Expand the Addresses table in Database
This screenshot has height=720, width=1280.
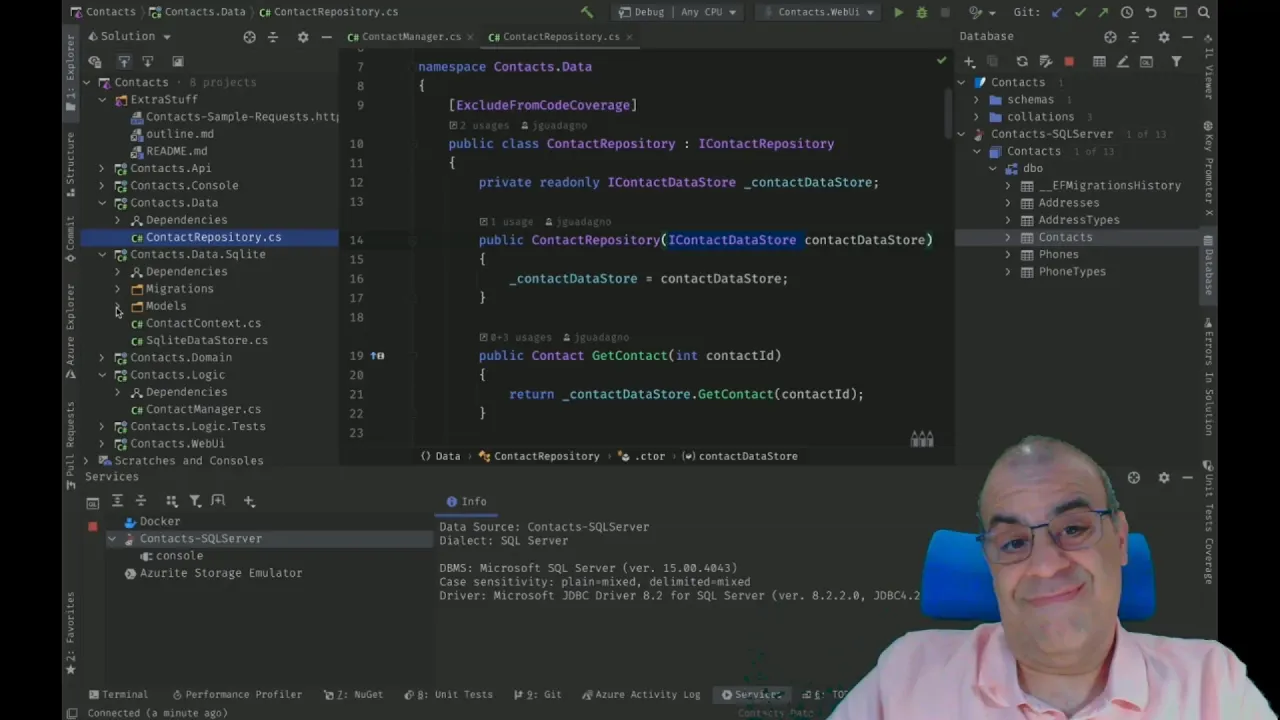(x=1008, y=202)
